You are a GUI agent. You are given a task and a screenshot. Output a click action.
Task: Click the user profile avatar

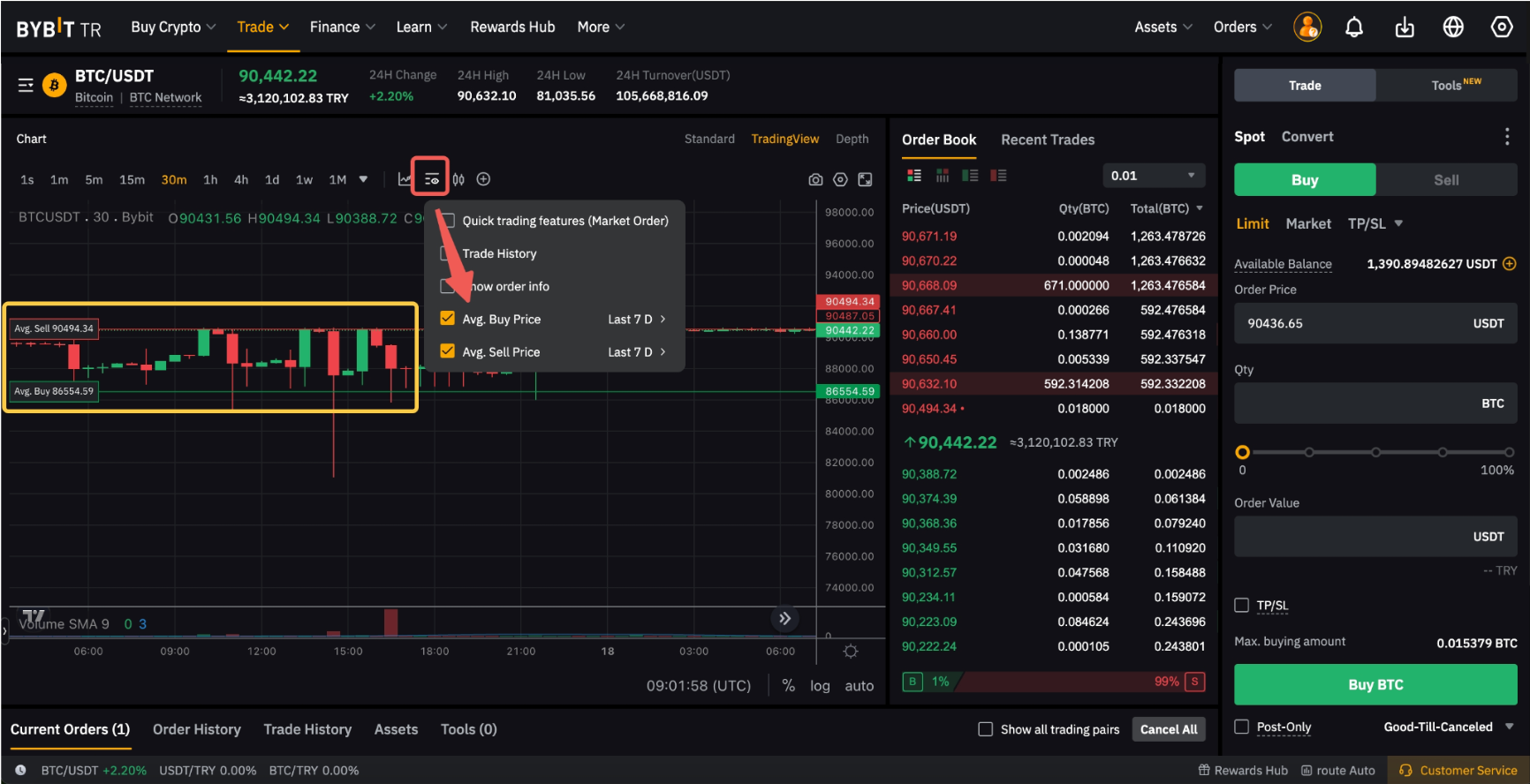[x=1307, y=27]
